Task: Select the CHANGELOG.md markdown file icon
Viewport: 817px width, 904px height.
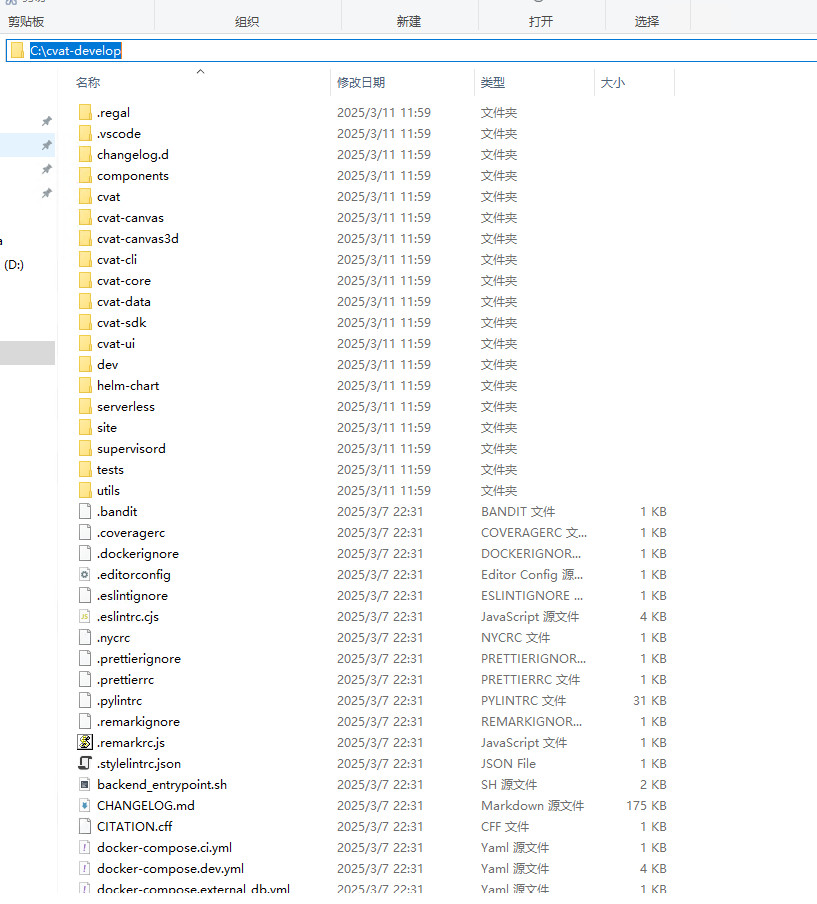Action: pyautogui.click(x=85, y=805)
